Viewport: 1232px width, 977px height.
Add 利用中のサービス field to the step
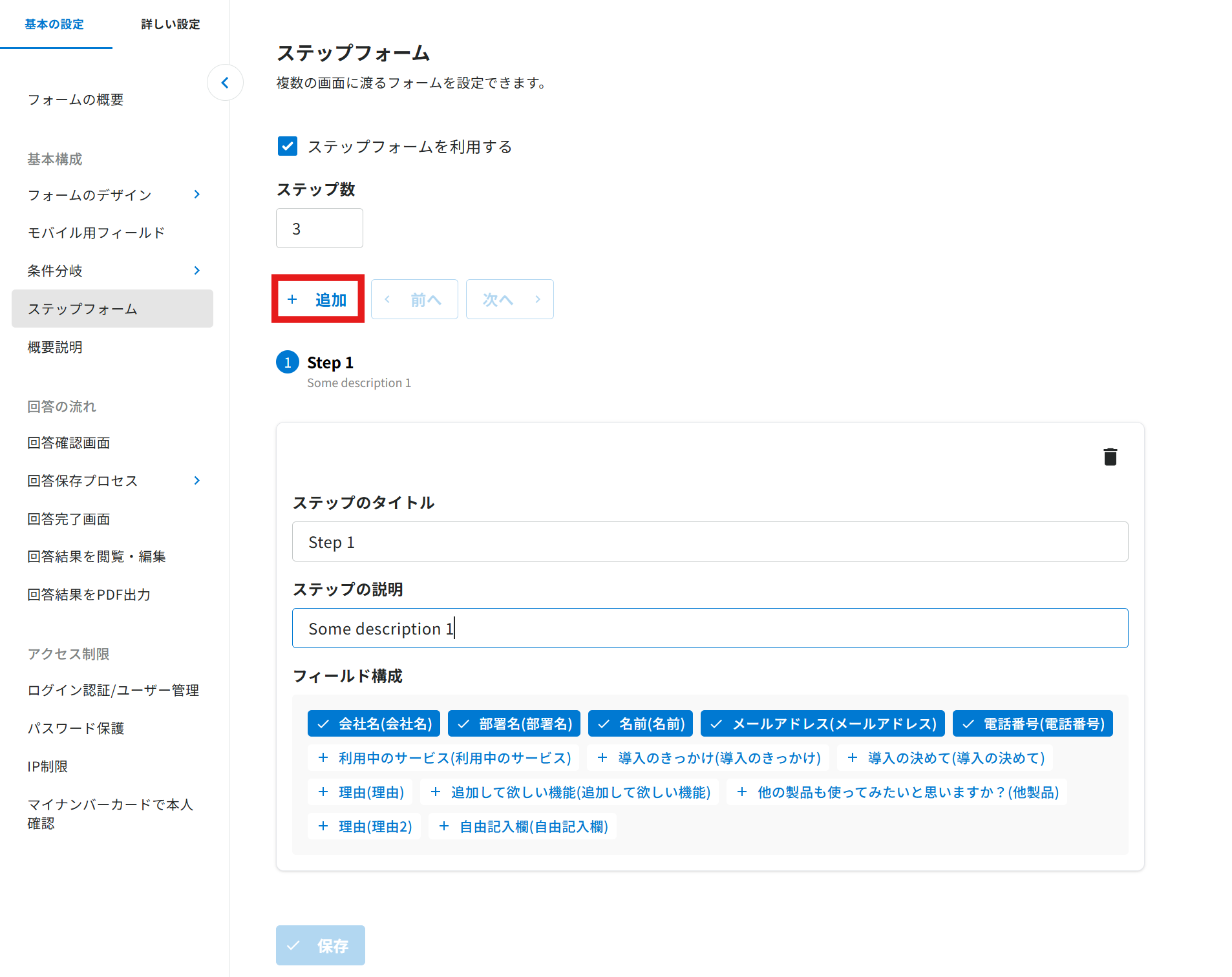coord(443,758)
